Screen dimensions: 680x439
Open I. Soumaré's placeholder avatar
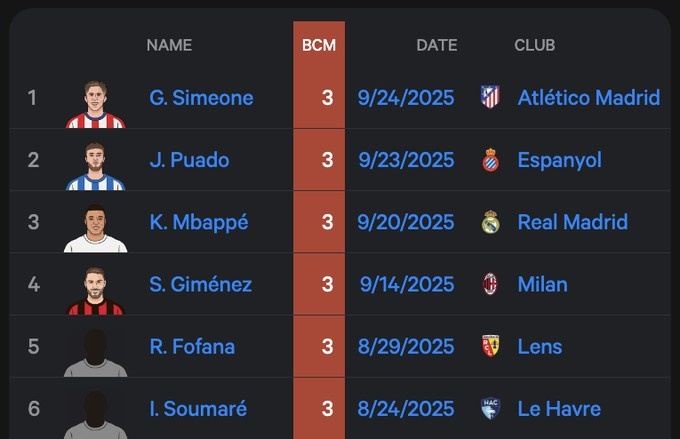pyautogui.click(x=96, y=412)
